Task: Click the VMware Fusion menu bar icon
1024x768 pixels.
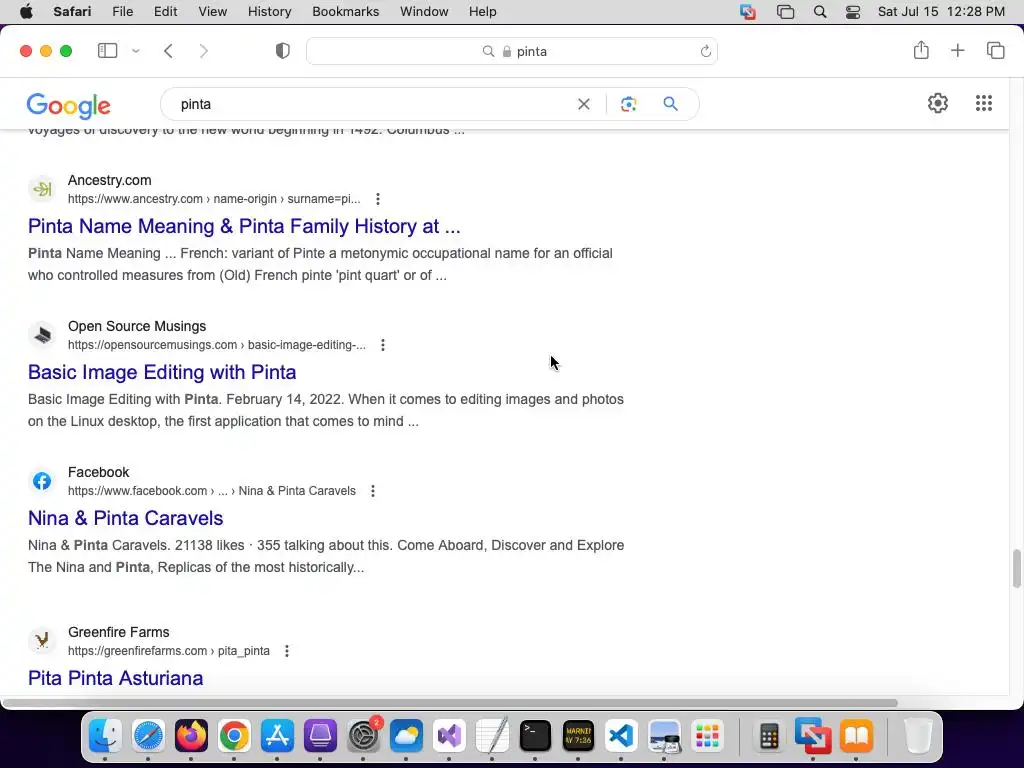Action: pos(748,12)
